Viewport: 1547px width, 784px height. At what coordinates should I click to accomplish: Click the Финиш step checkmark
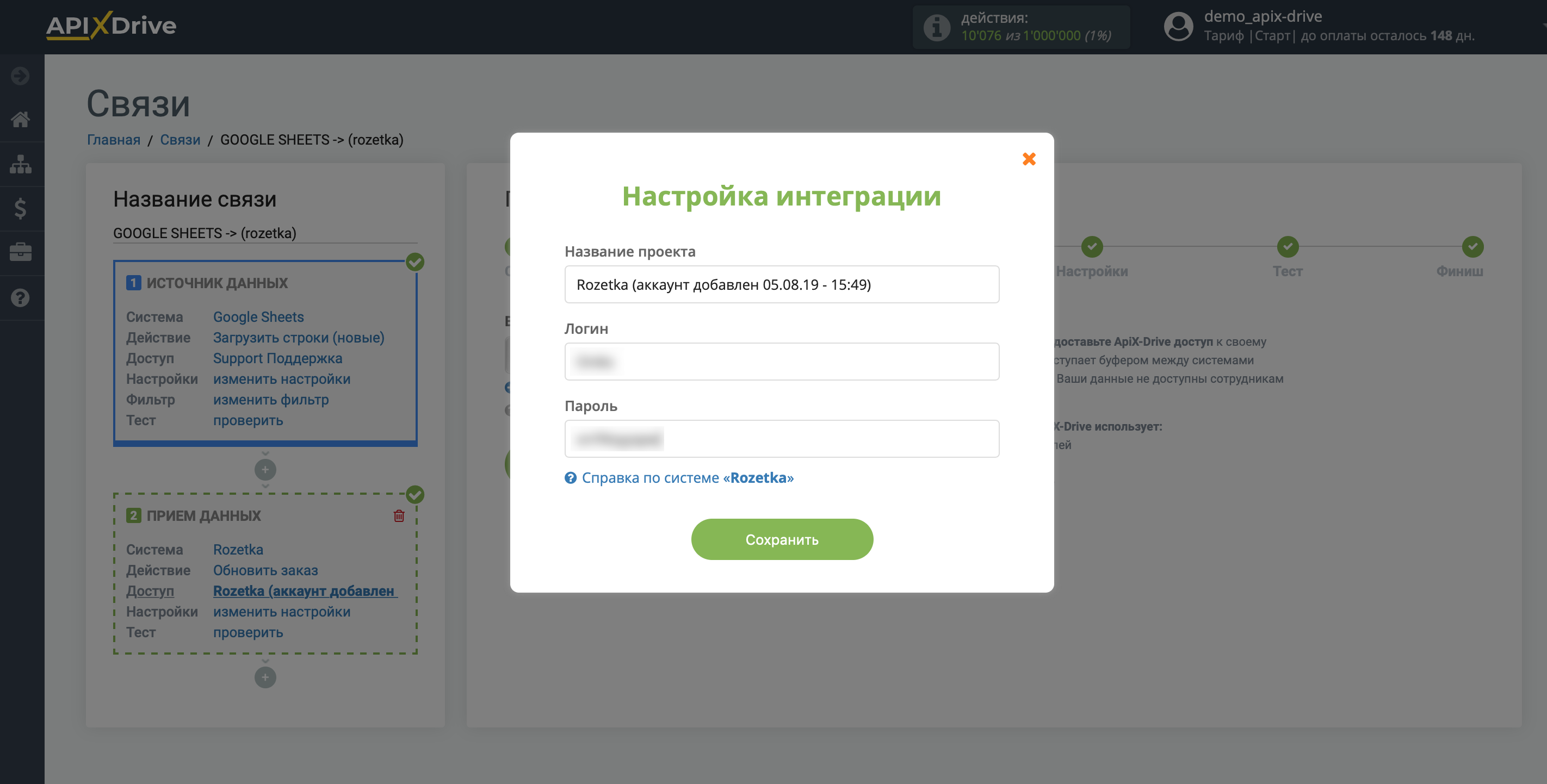(x=1472, y=246)
